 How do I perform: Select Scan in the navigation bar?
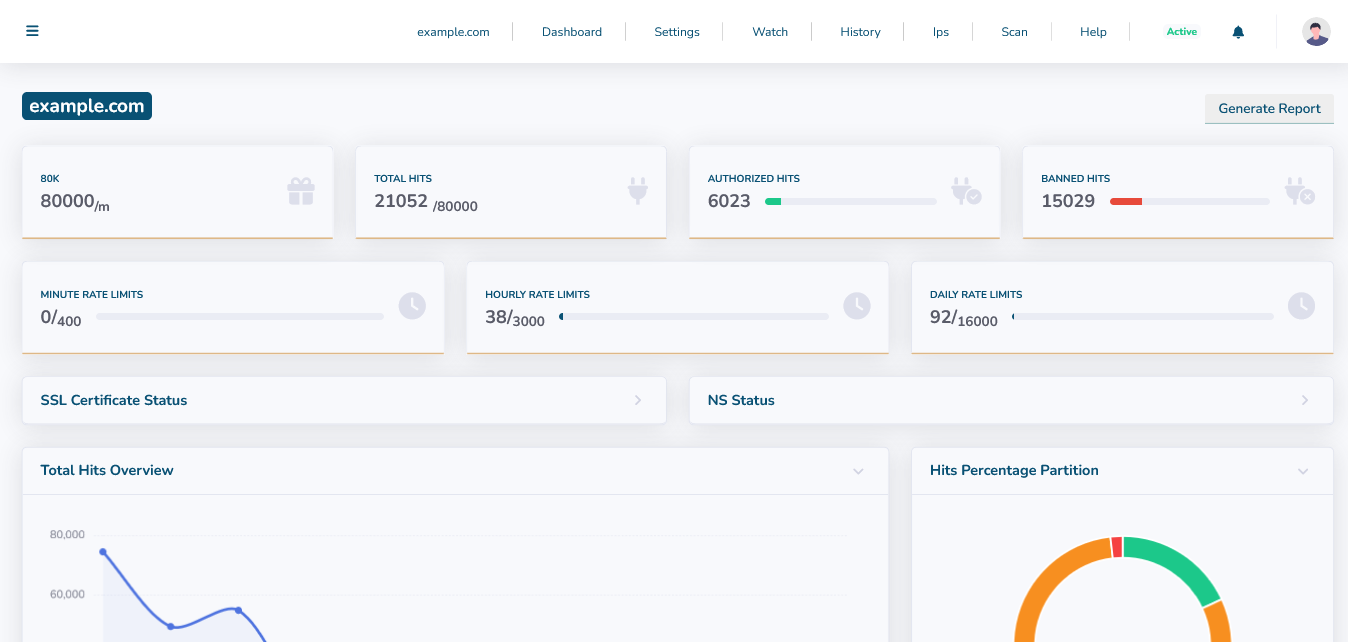[1014, 32]
